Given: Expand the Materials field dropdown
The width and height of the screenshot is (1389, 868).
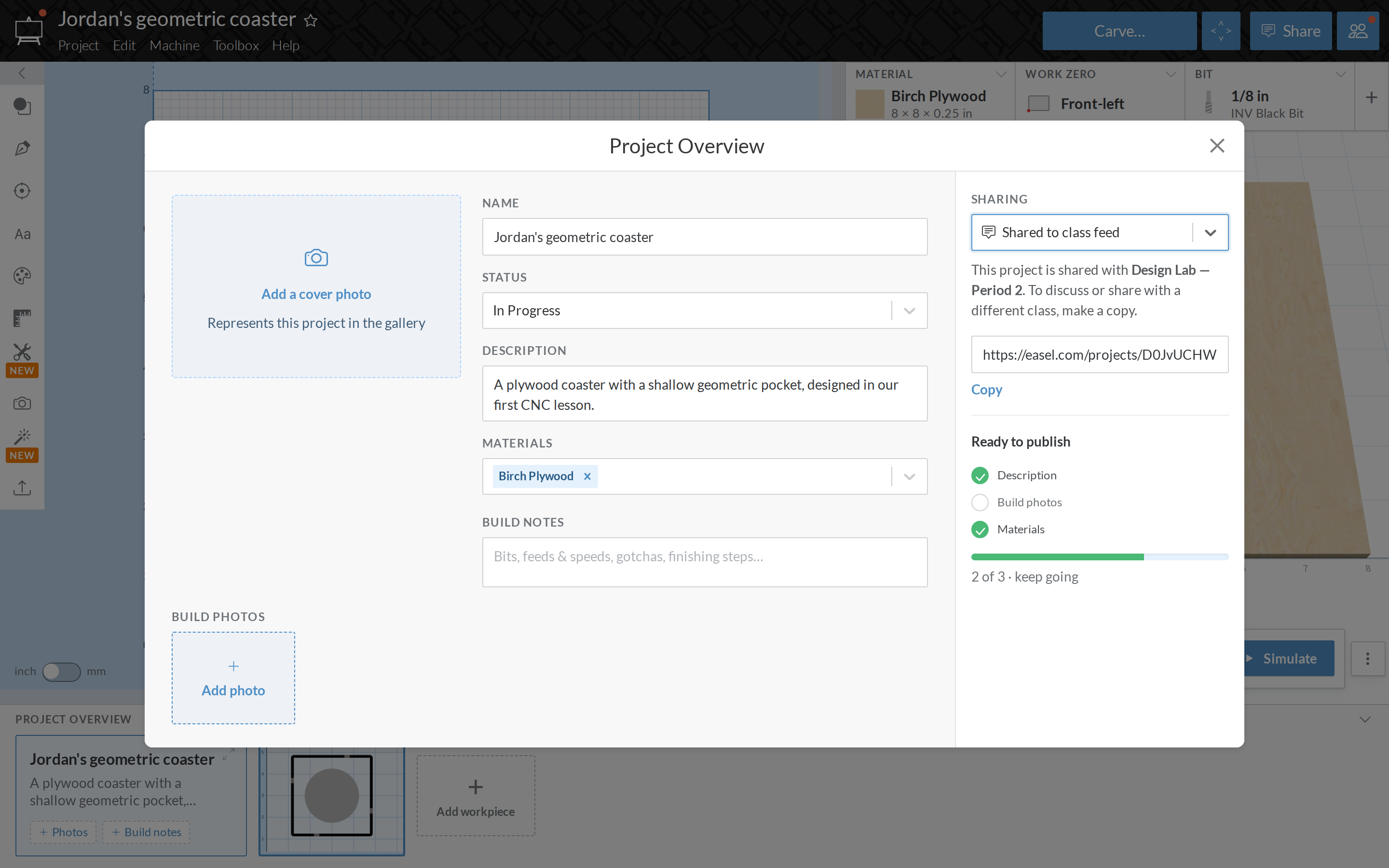Looking at the screenshot, I should (x=909, y=476).
